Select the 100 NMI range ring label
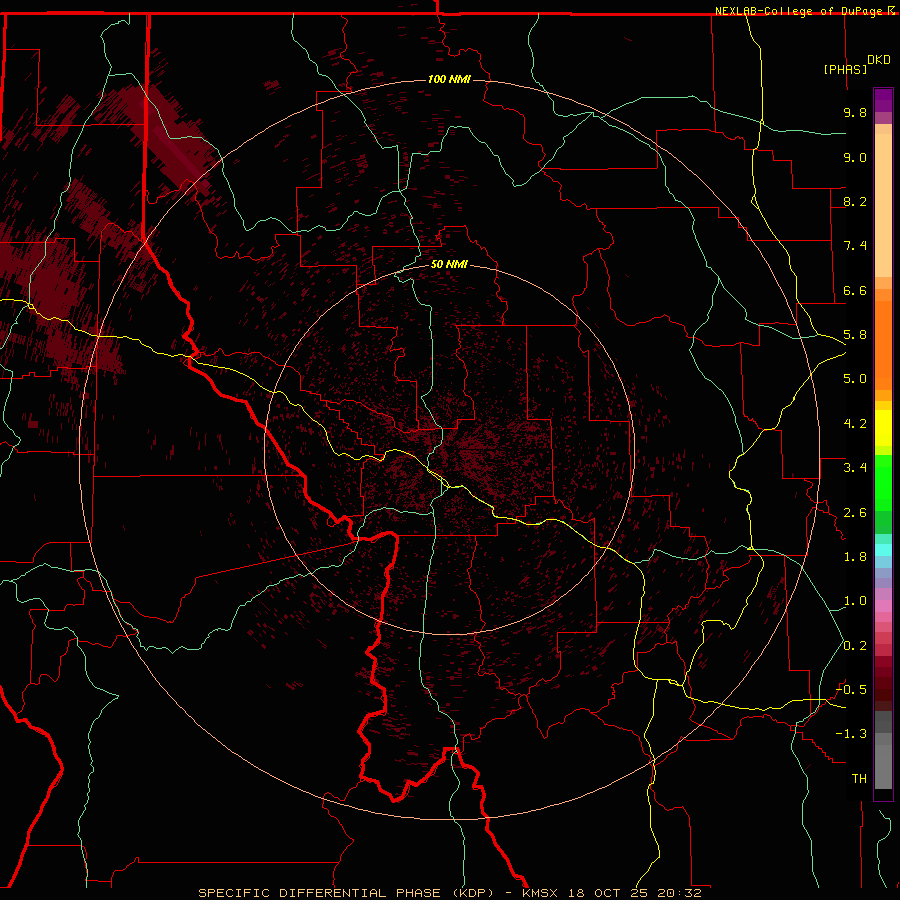 click(x=449, y=79)
